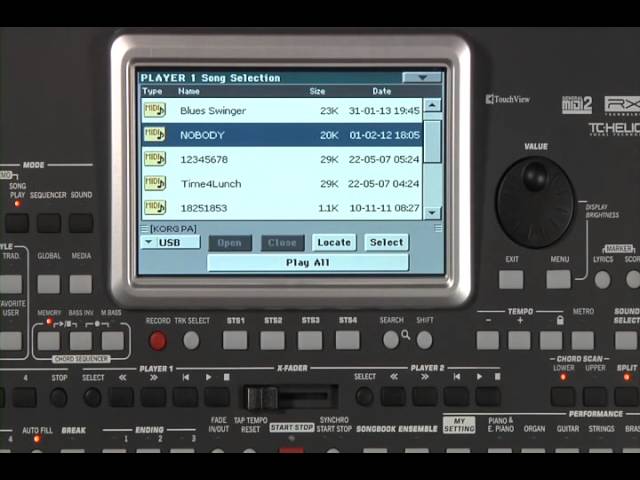640x480 pixels.
Task: Tap the Play All button
Action: [308, 262]
